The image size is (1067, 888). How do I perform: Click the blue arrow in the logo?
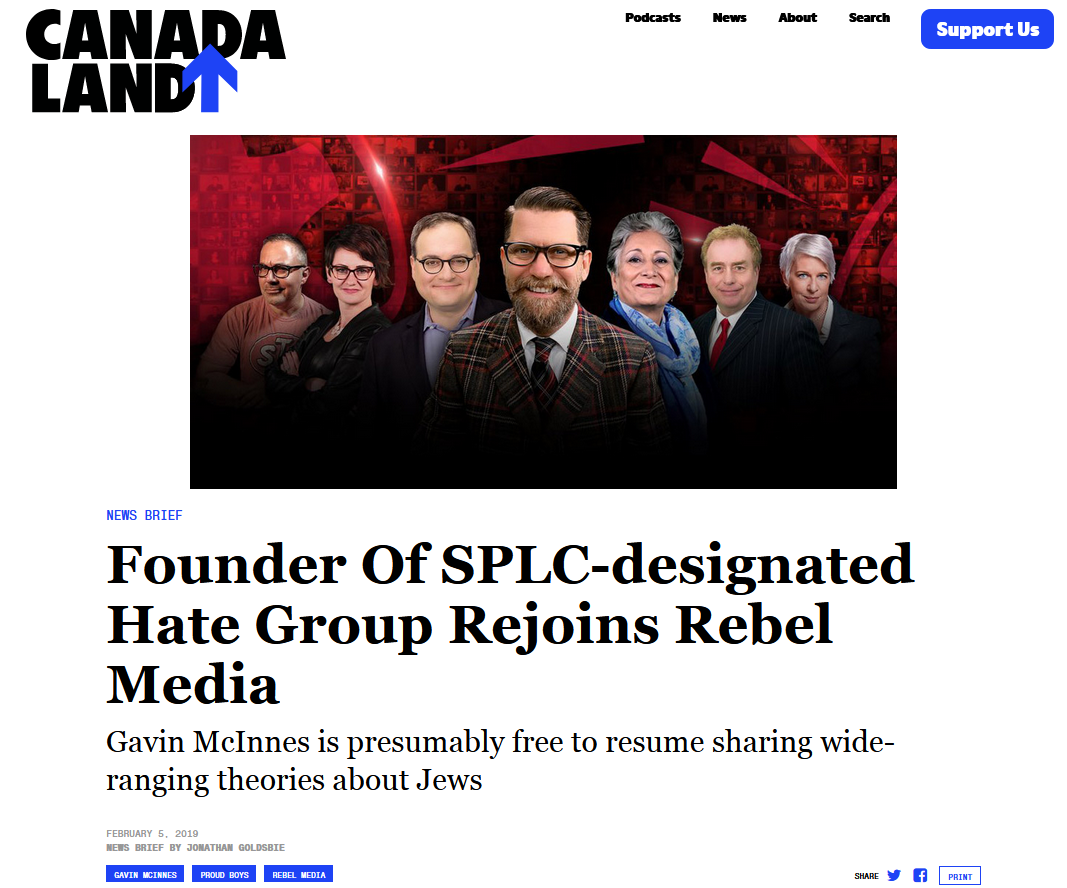tap(210, 79)
